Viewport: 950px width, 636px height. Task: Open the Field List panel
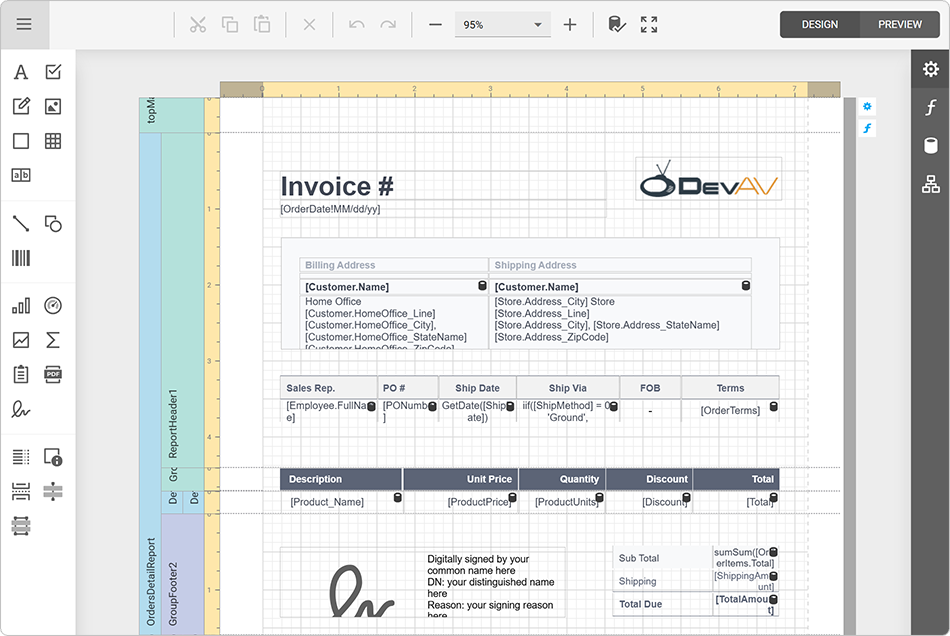click(931, 145)
